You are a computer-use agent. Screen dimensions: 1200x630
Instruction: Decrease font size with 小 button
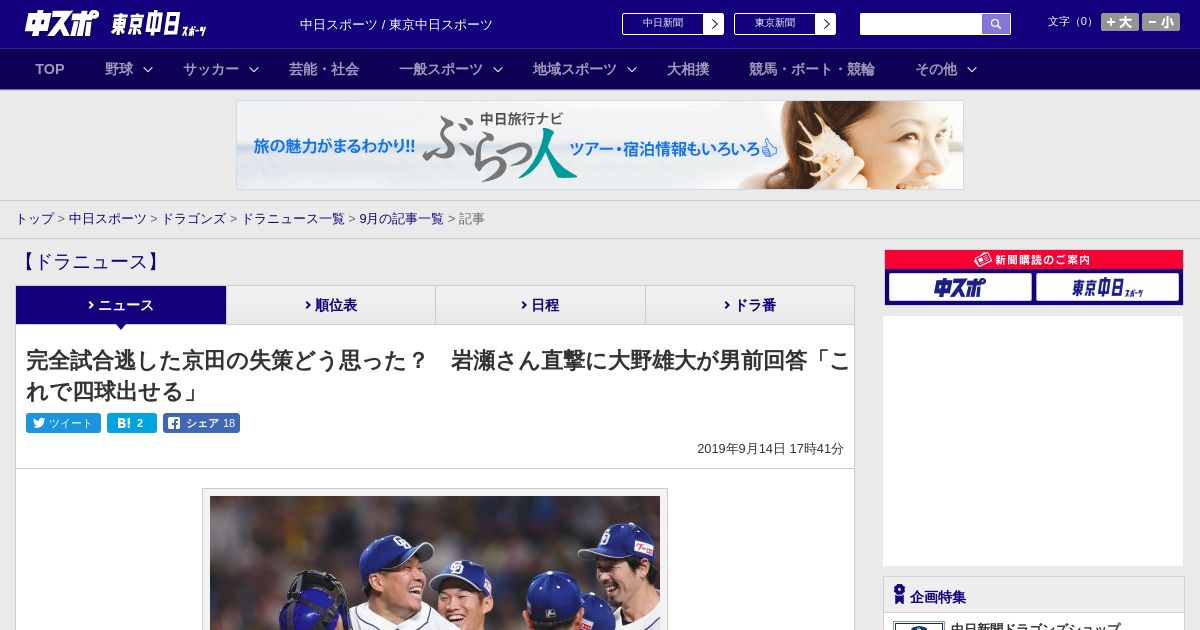click(x=1161, y=22)
